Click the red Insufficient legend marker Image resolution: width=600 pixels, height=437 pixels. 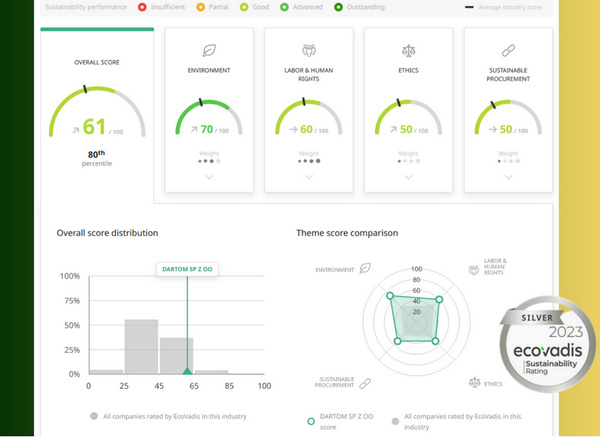(x=142, y=7)
